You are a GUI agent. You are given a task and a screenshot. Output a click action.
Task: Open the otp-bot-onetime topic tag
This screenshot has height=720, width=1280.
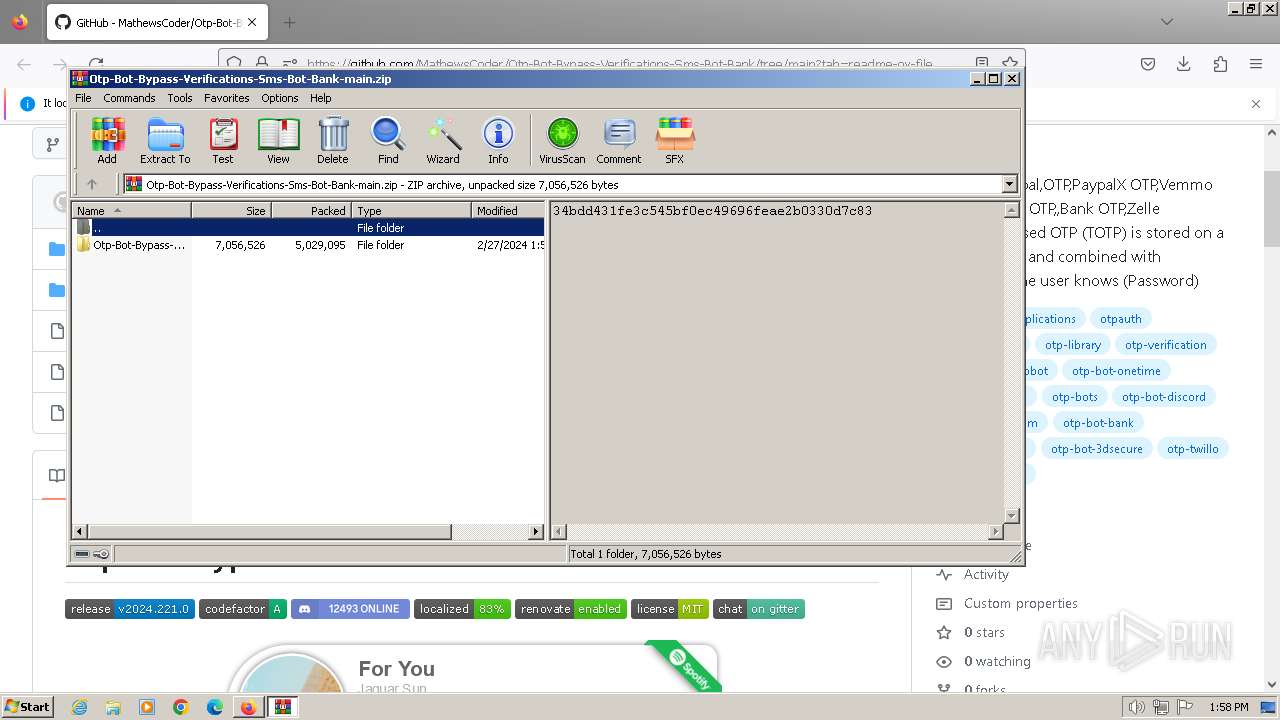pos(1116,371)
